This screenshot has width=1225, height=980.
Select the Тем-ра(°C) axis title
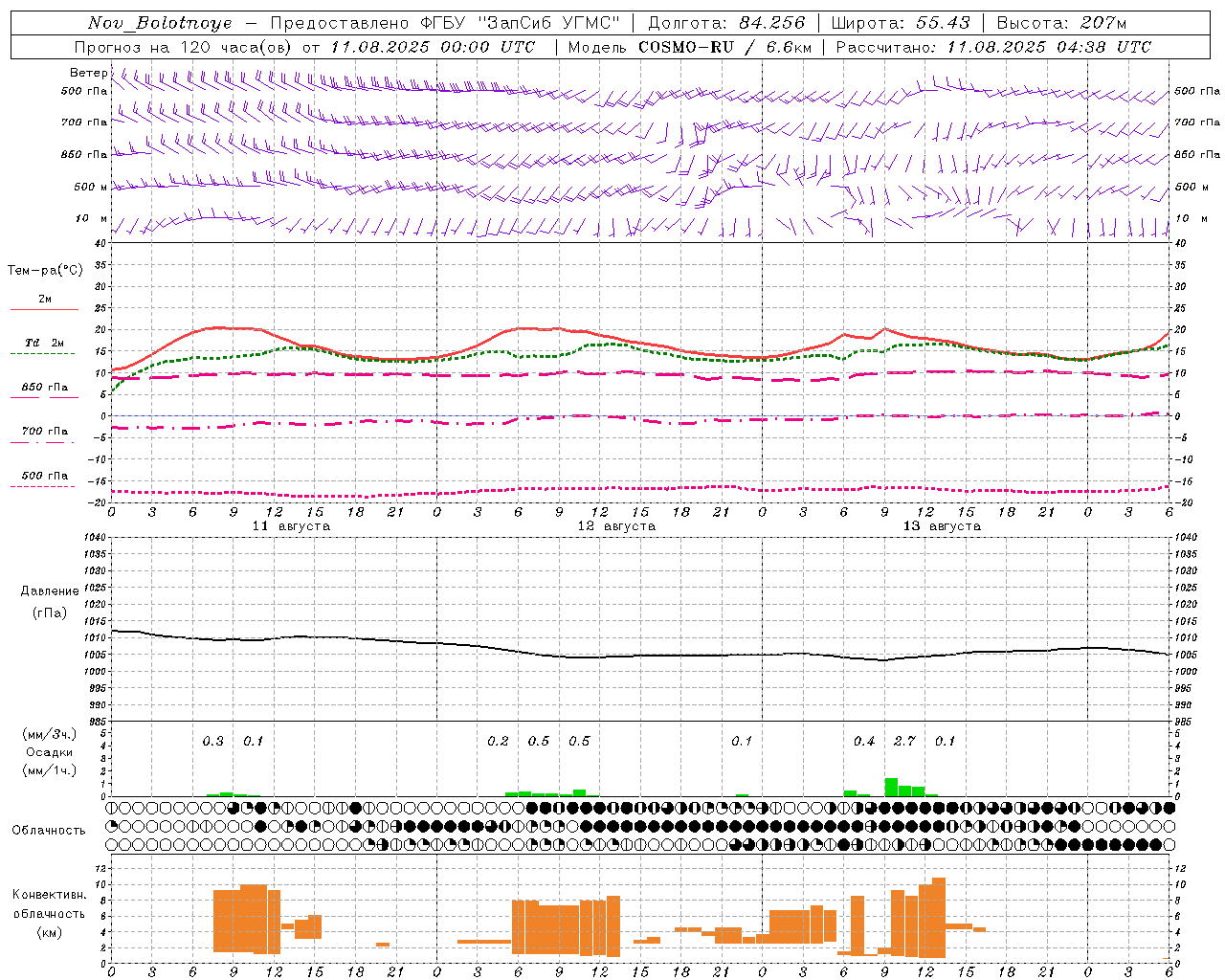[x=45, y=271]
